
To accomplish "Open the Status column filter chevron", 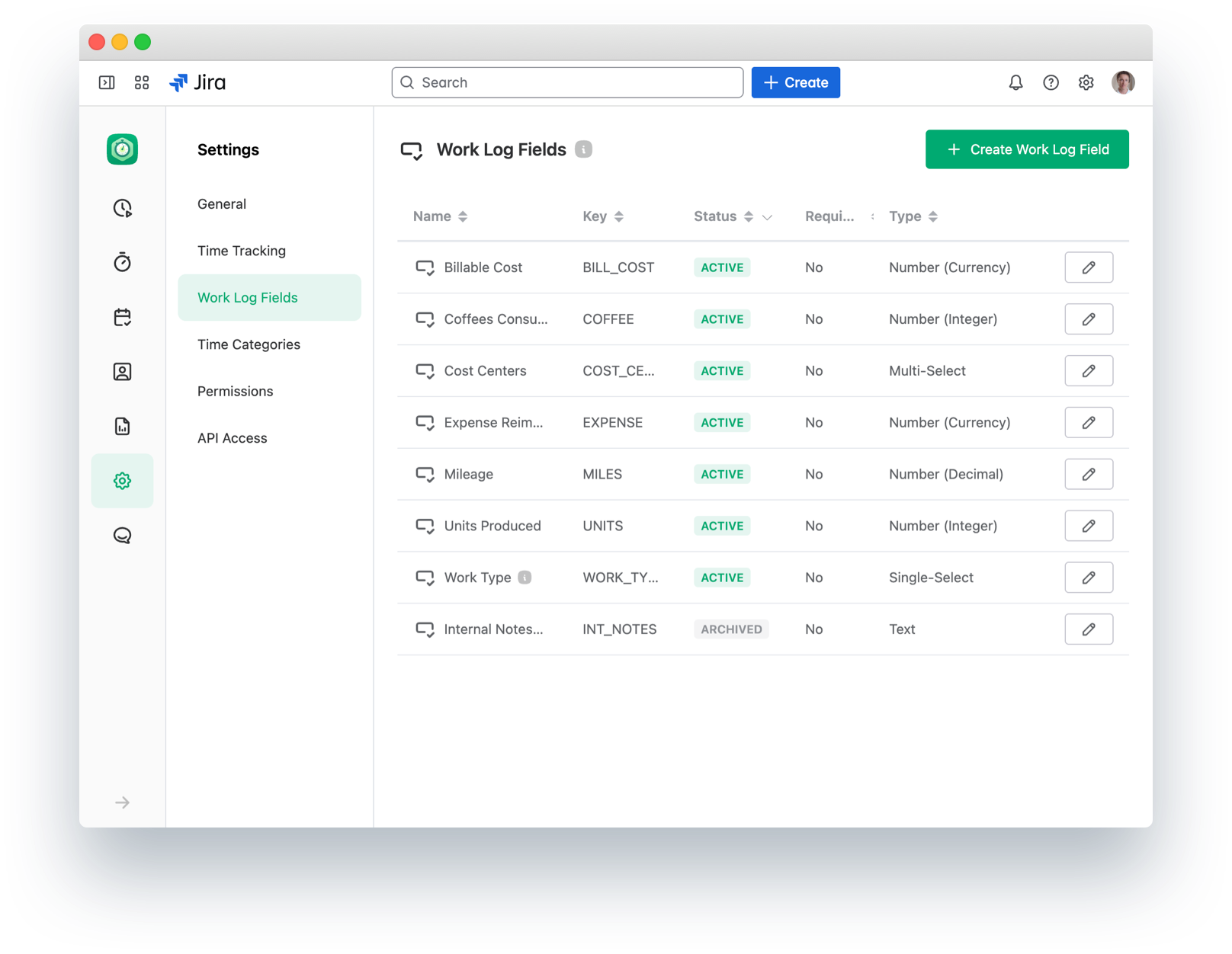I will [767, 217].
